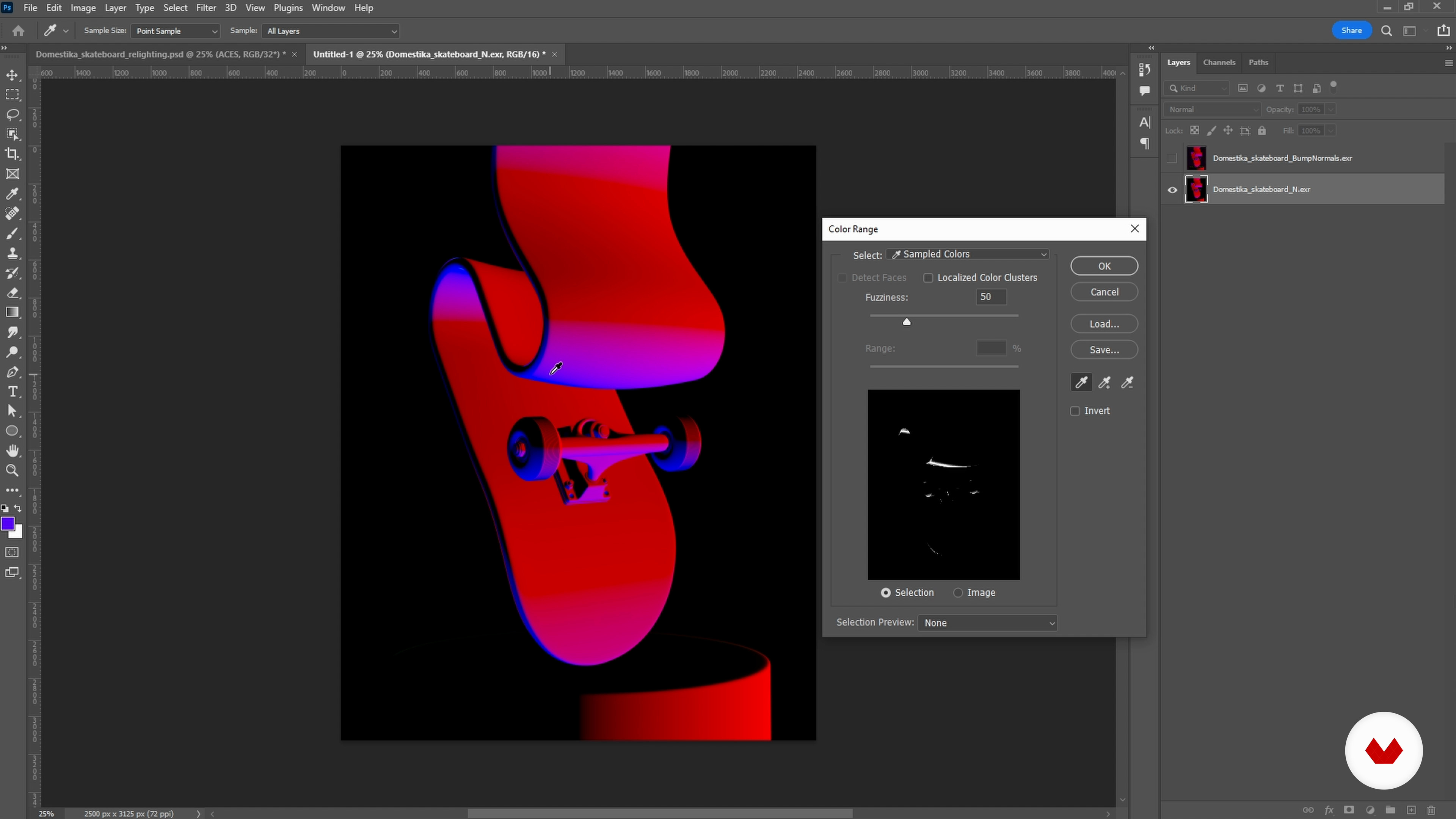Hide the Domestika_skateboard_N.exr layer
The image size is (1456, 819).
coord(1172,189)
